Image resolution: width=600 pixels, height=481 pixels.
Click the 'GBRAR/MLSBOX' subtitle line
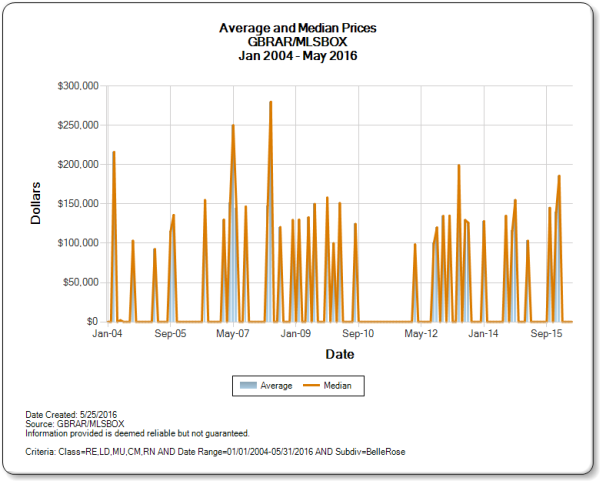297,42
